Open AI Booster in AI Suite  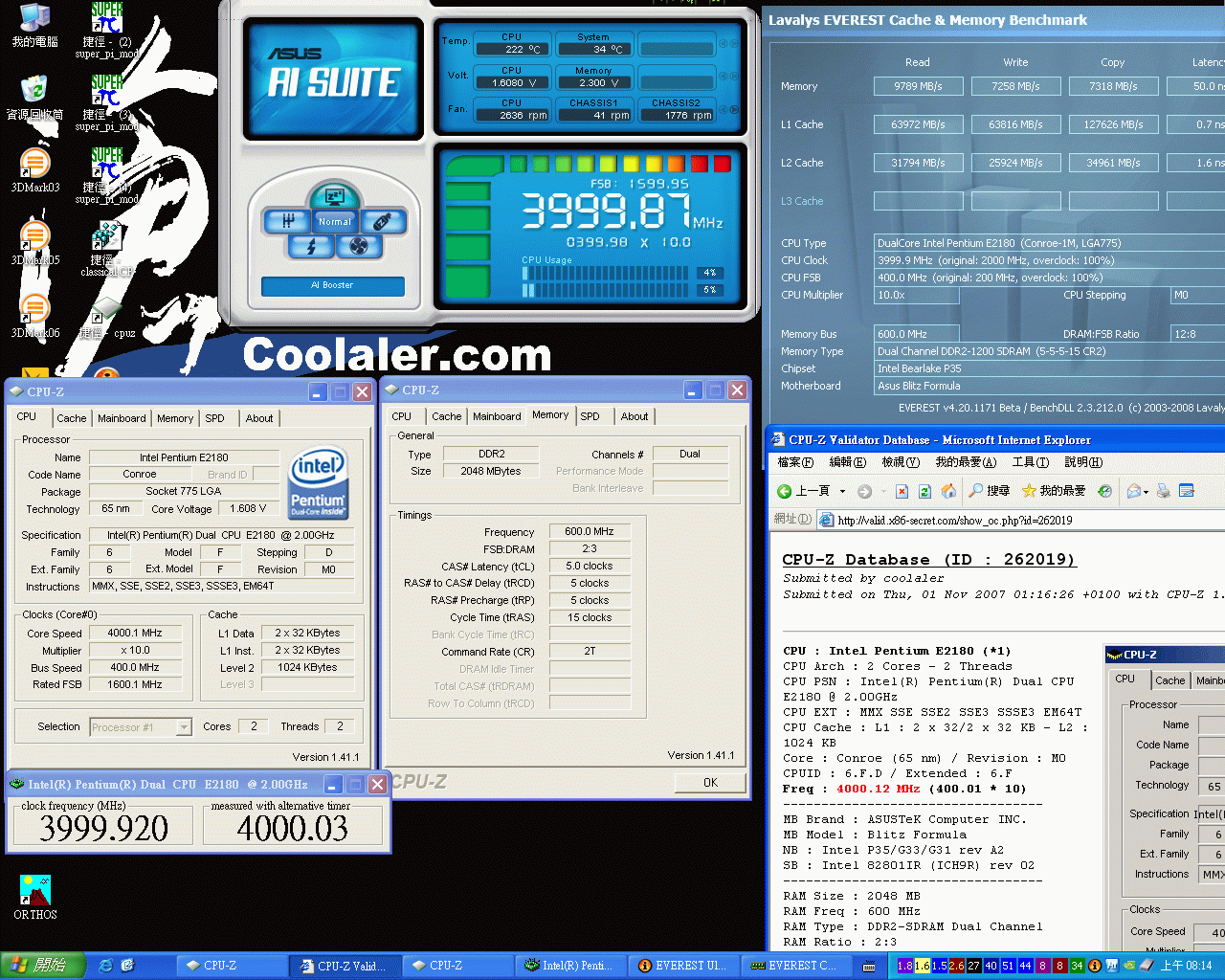coord(332,285)
